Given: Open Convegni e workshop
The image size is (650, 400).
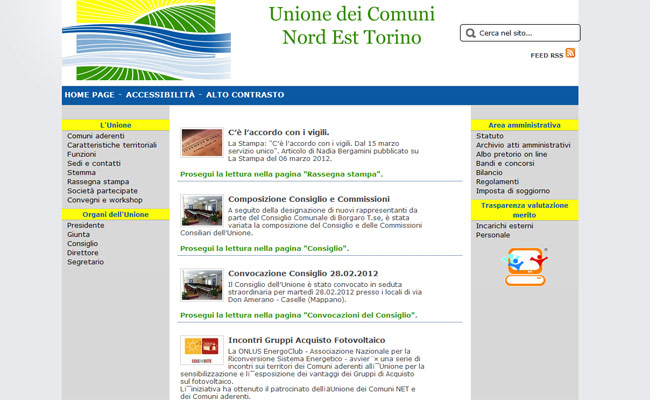Looking at the screenshot, I should (105, 200).
